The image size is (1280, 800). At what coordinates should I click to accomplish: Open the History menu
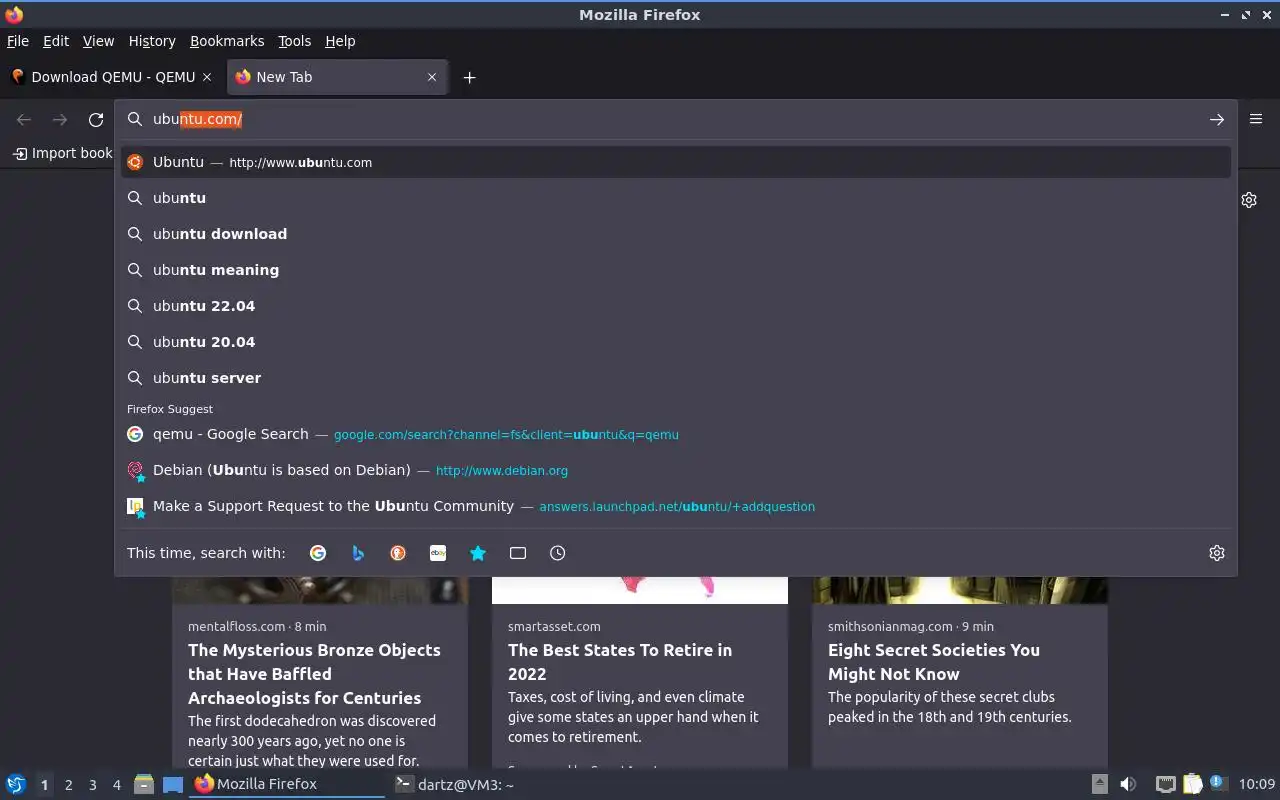(152, 41)
